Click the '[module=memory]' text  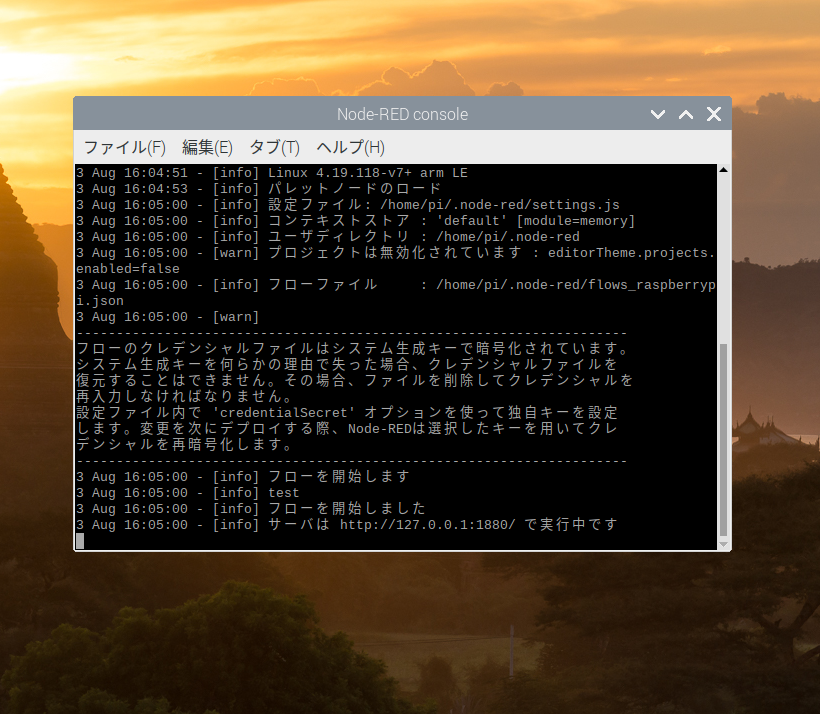click(x=576, y=221)
